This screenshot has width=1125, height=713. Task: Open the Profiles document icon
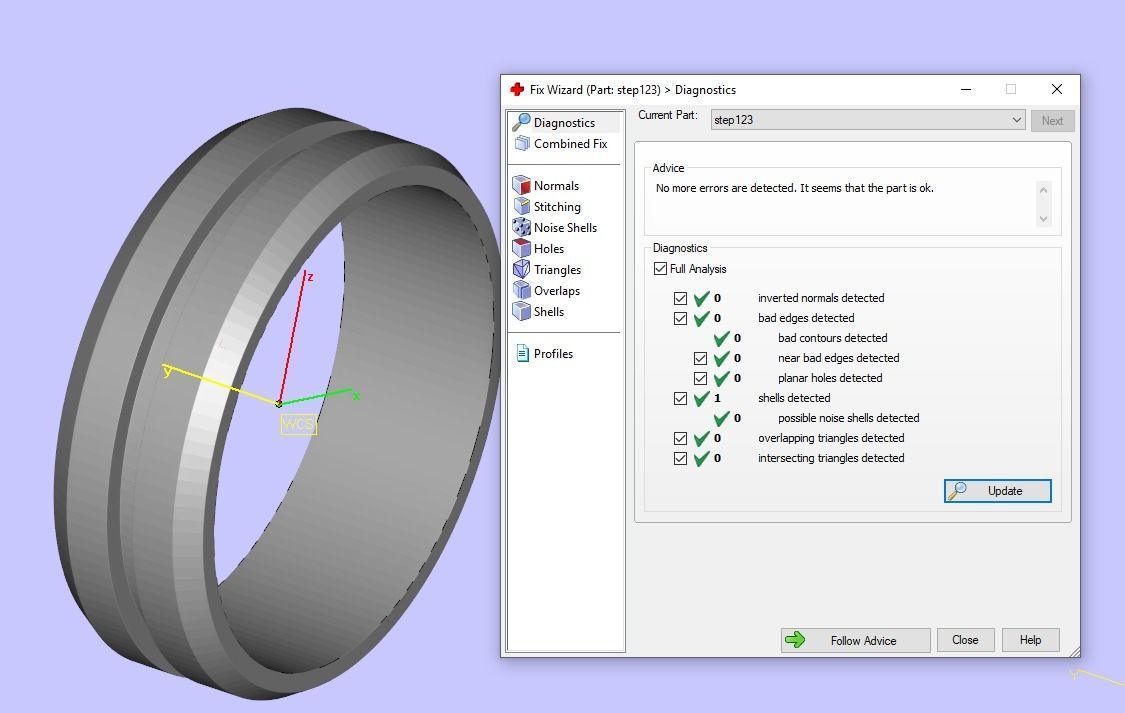tap(522, 353)
